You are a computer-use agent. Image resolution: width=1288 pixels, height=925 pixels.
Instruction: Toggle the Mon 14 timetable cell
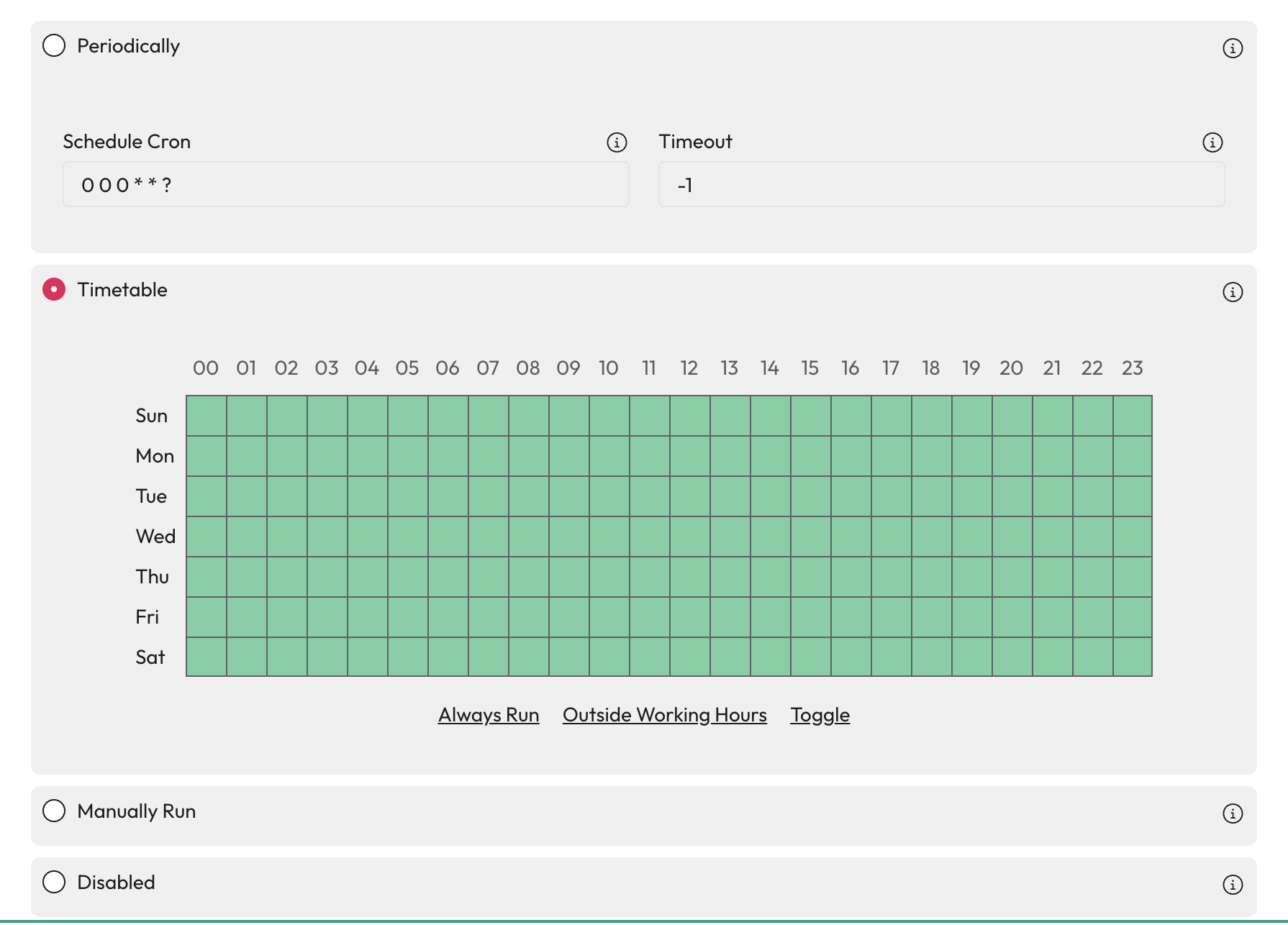pyautogui.click(x=771, y=456)
